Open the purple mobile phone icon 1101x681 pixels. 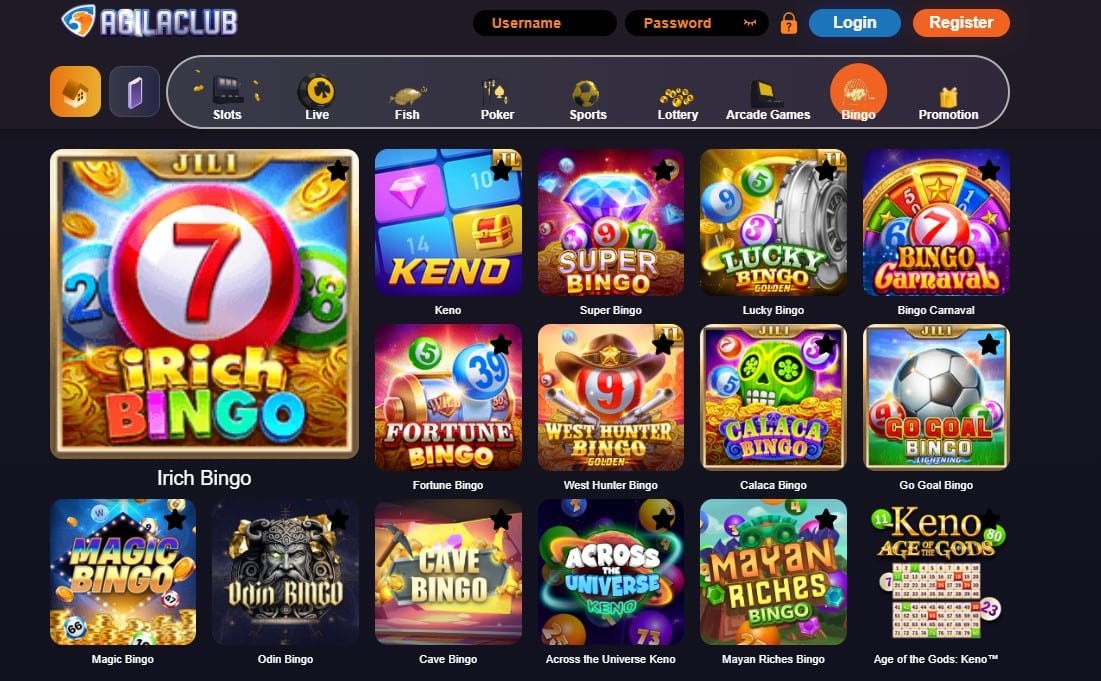point(134,91)
